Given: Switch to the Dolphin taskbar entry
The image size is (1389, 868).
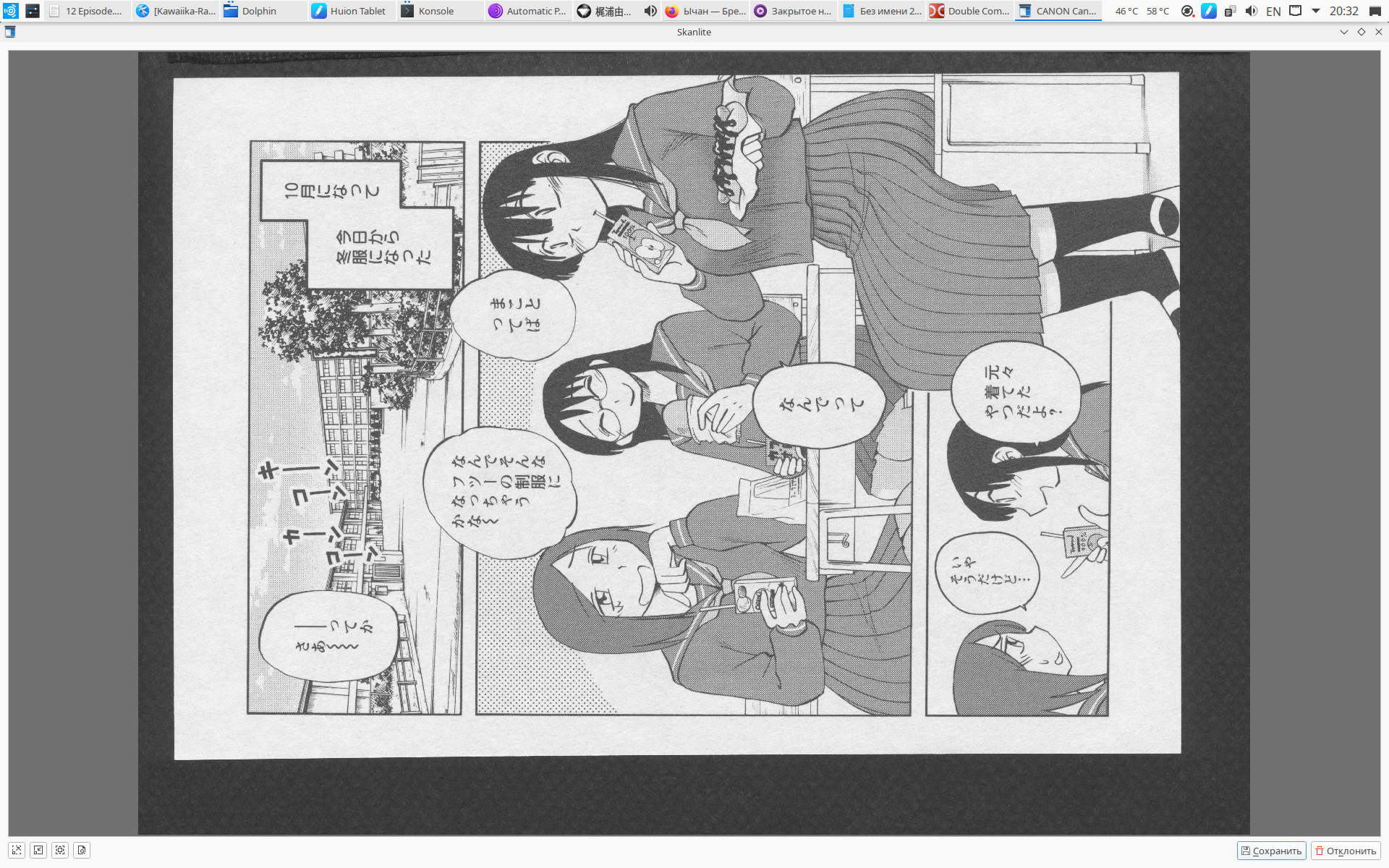Looking at the screenshot, I should (260, 11).
